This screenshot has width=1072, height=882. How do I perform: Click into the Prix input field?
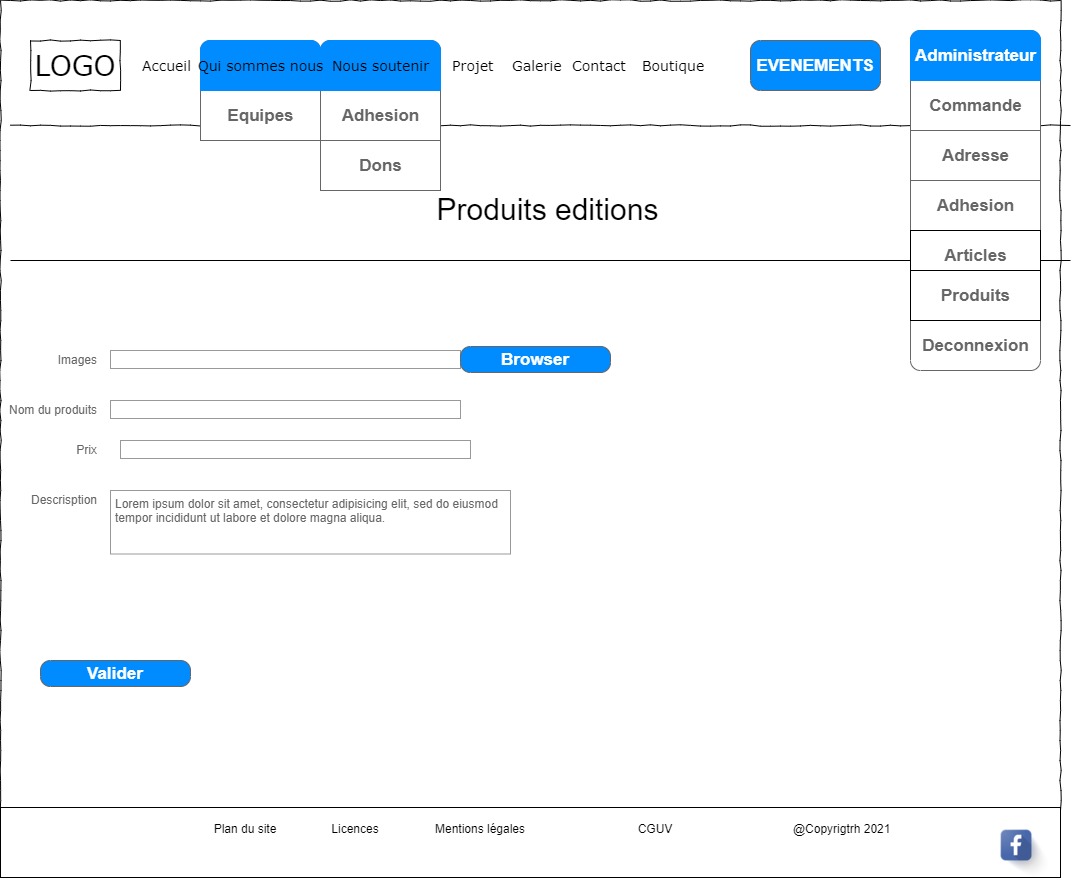[x=295, y=450]
